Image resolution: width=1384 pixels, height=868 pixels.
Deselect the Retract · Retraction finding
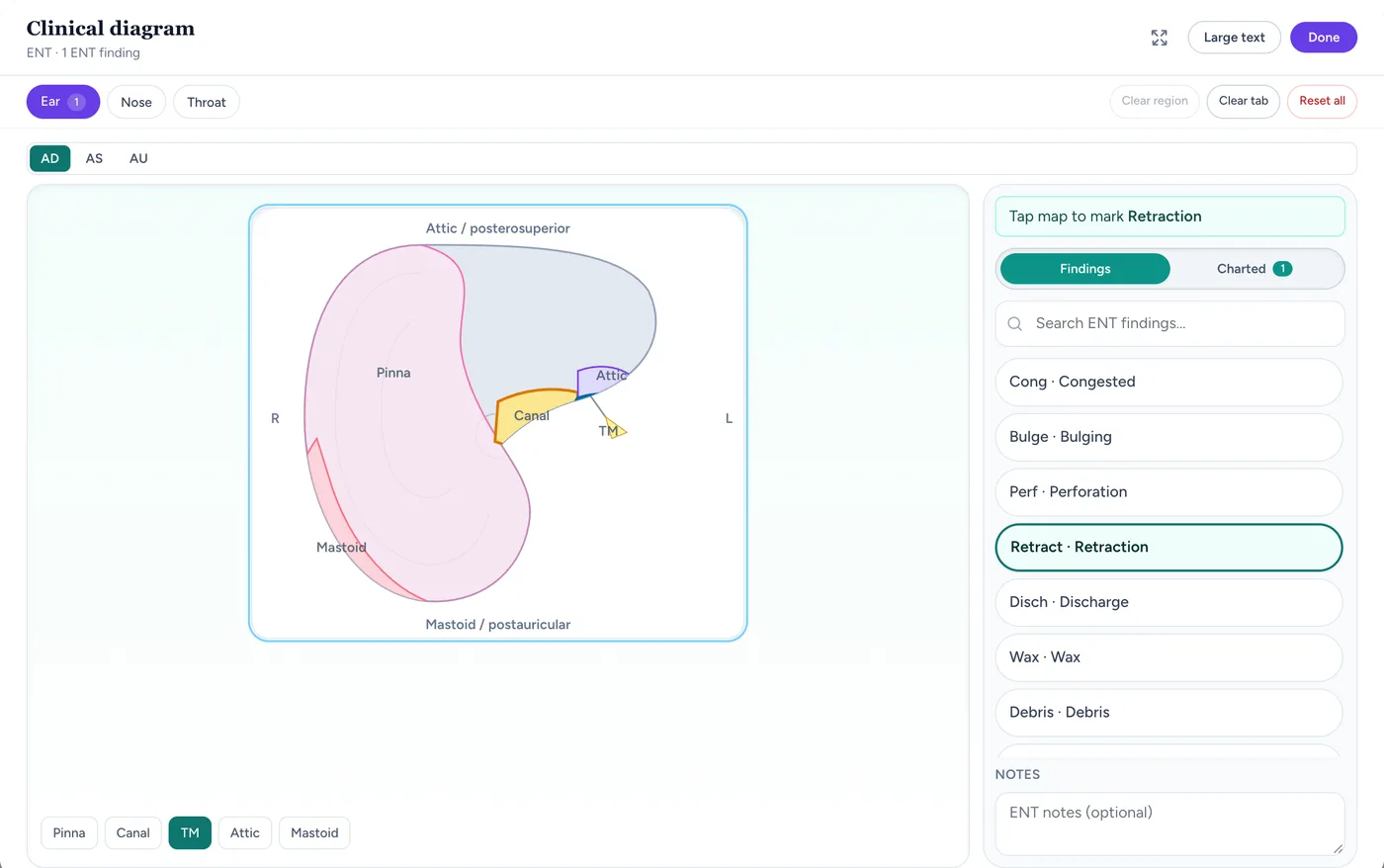(x=1169, y=548)
